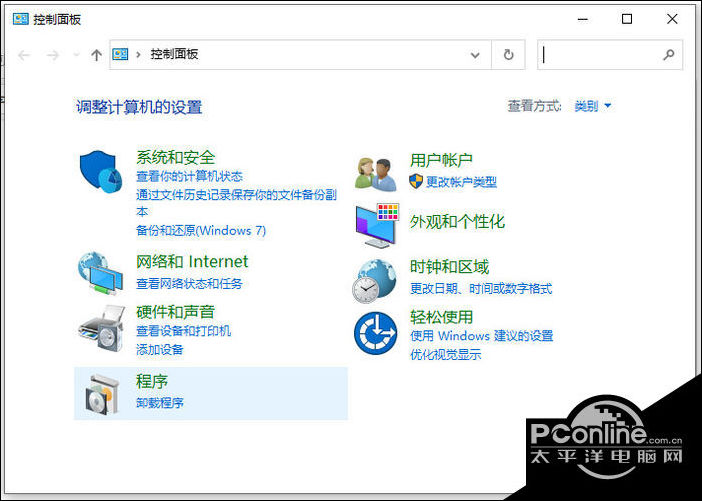Open 查看你的计算机状态
The image size is (702, 501).
point(189,176)
